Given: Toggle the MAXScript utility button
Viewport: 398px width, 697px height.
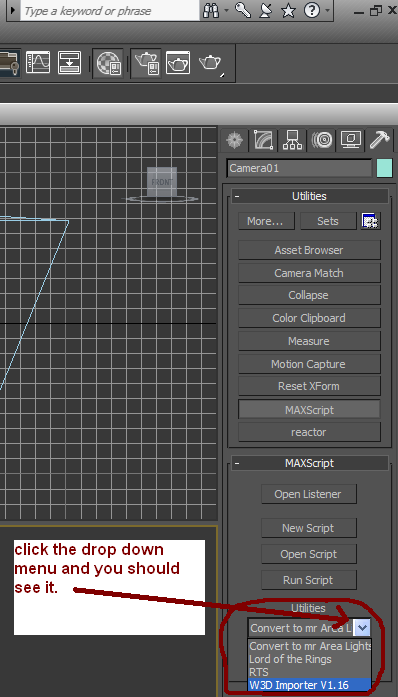Looking at the screenshot, I should (x=309, y=409).
